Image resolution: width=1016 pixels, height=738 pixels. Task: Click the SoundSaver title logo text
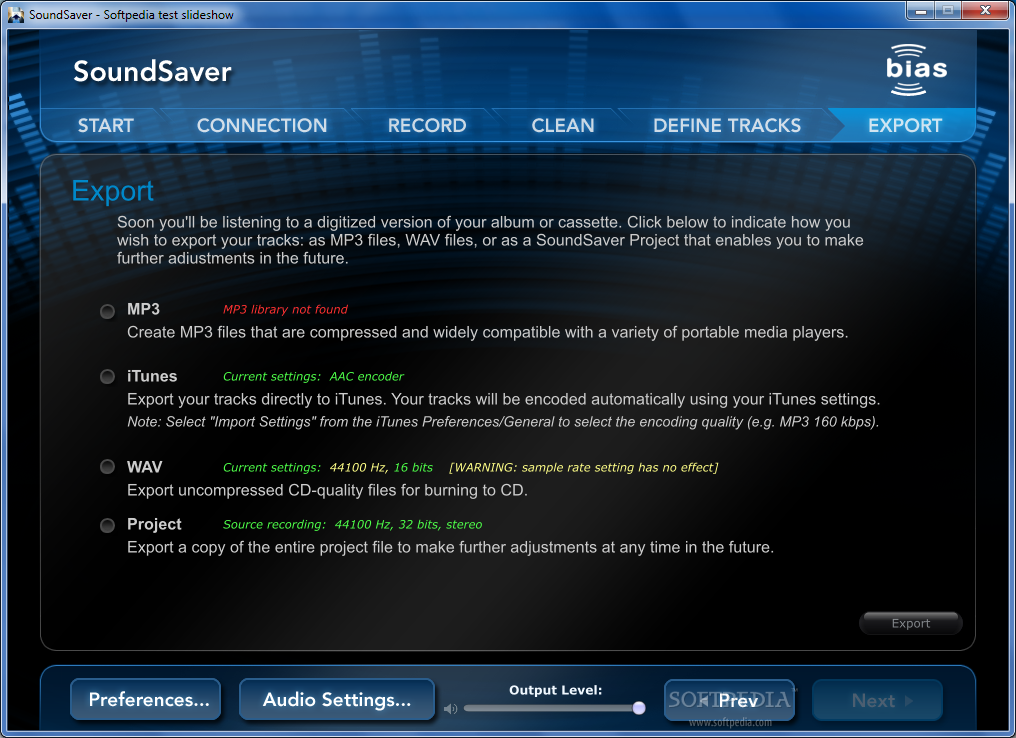[152, 71]
